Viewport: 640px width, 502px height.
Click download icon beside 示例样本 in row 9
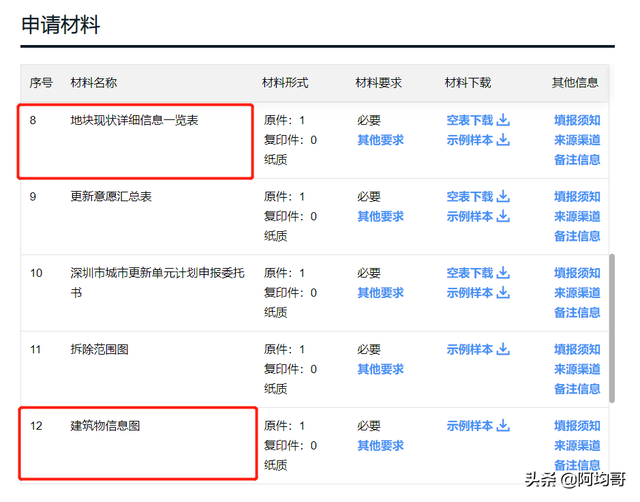pyautogui.click(x=503, y=216)
